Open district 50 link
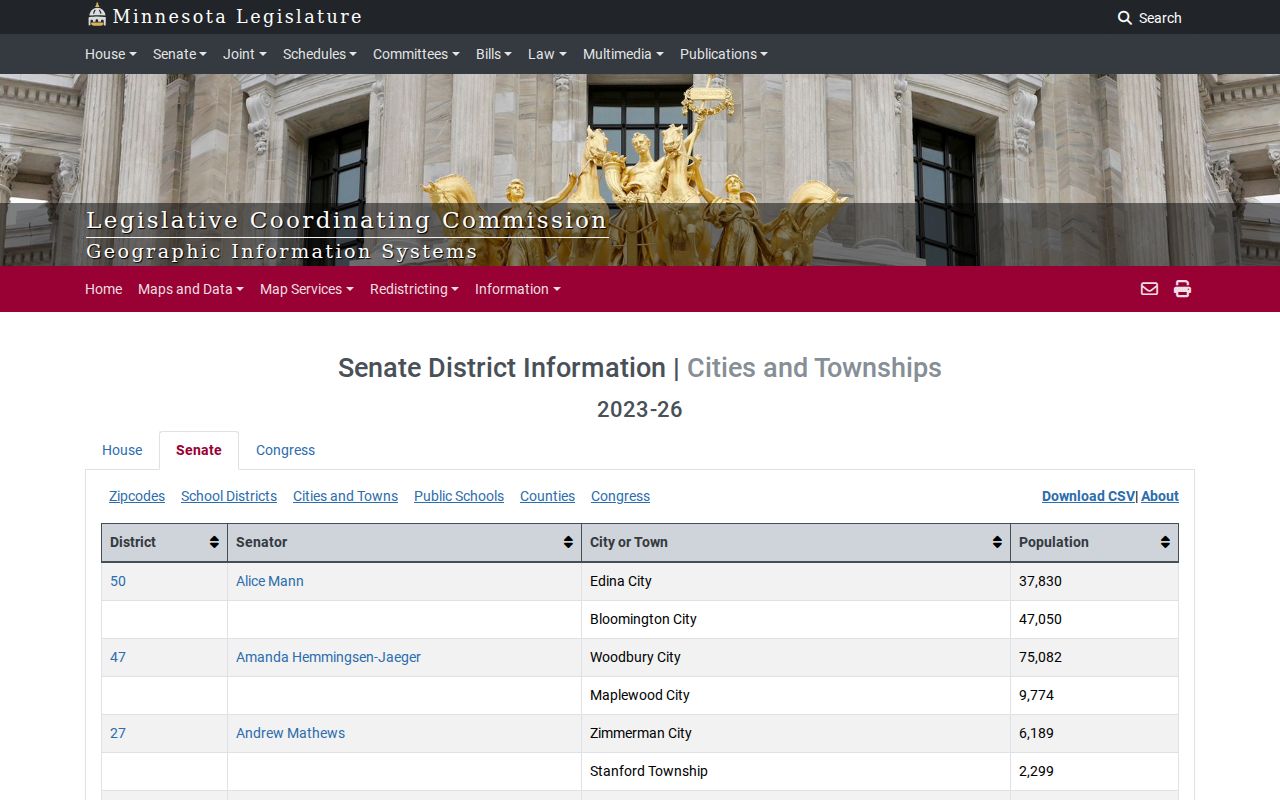The width and height of the screenshot is (1280, 800). [x=118, y=581]
